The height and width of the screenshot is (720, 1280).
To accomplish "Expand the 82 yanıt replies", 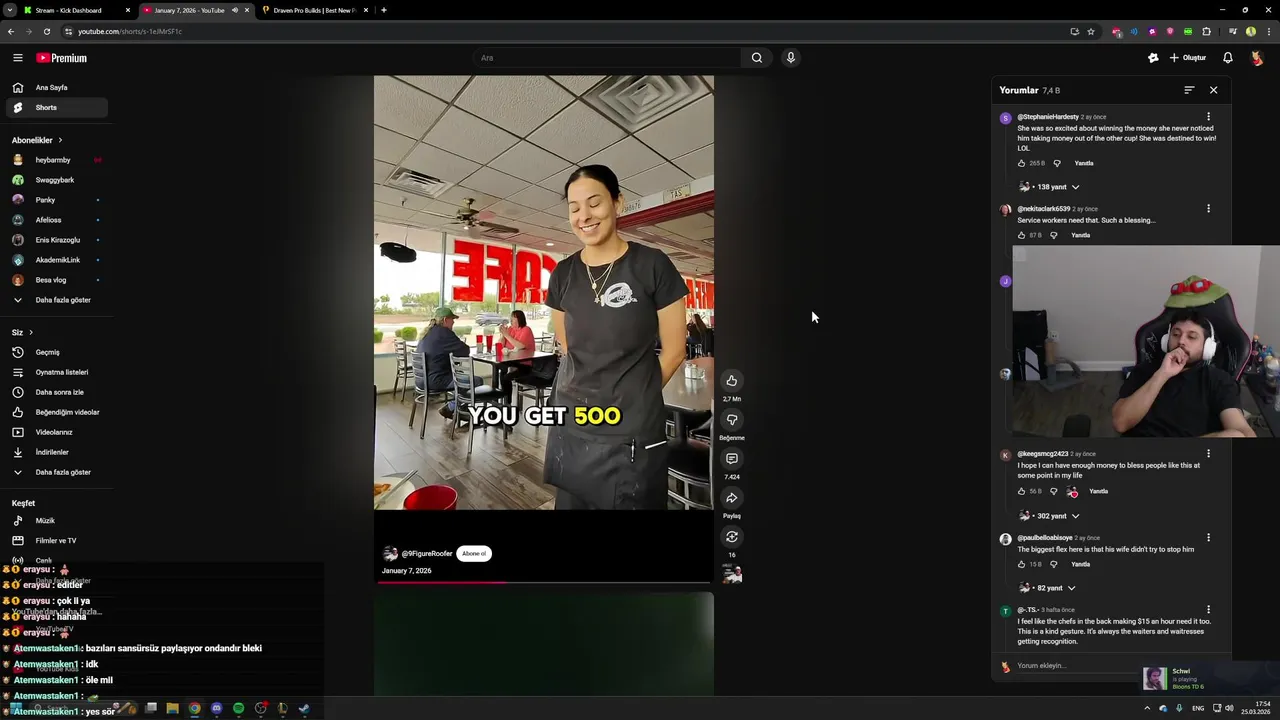I will click(x=1048, y=588).
